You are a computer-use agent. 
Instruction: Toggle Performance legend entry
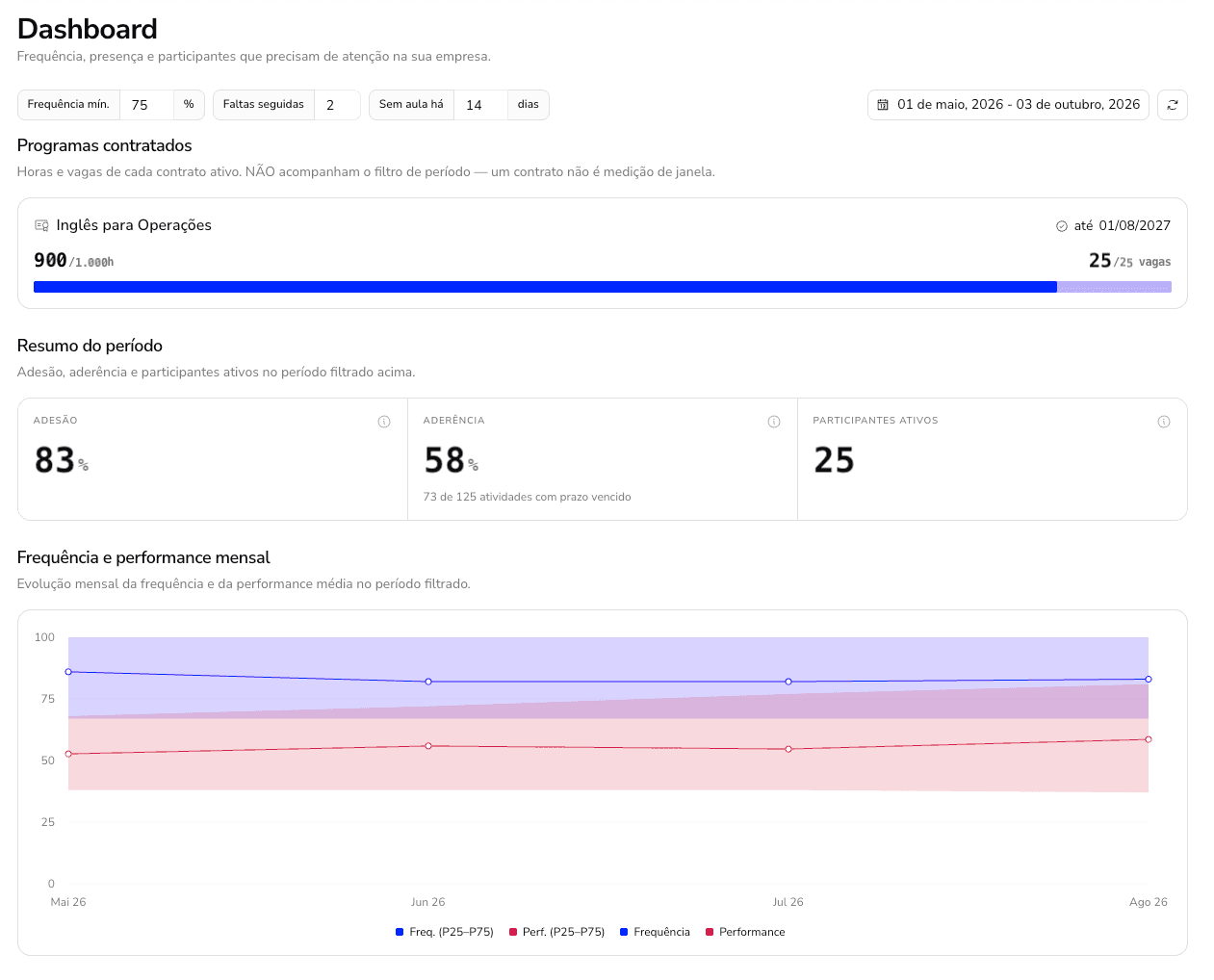click(745, 932)
